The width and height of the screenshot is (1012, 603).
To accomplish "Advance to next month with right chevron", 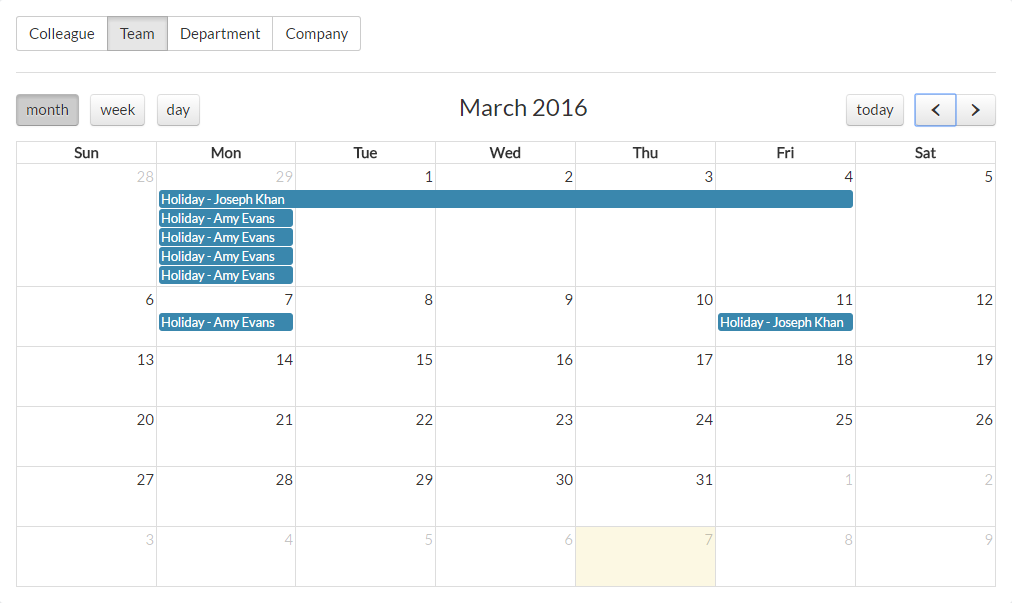I will 975,110.
